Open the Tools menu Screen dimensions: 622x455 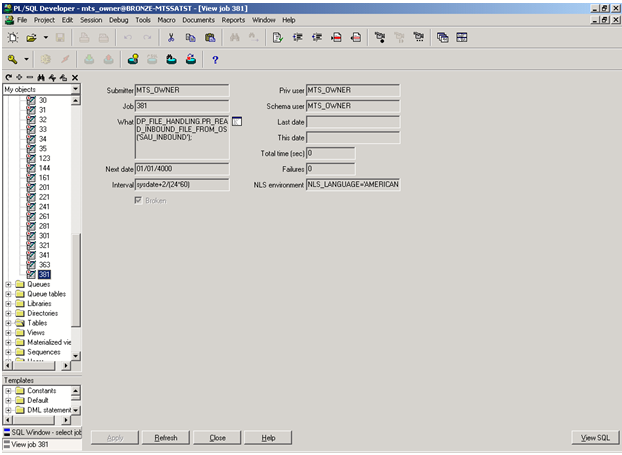click(x=143, y=20)
